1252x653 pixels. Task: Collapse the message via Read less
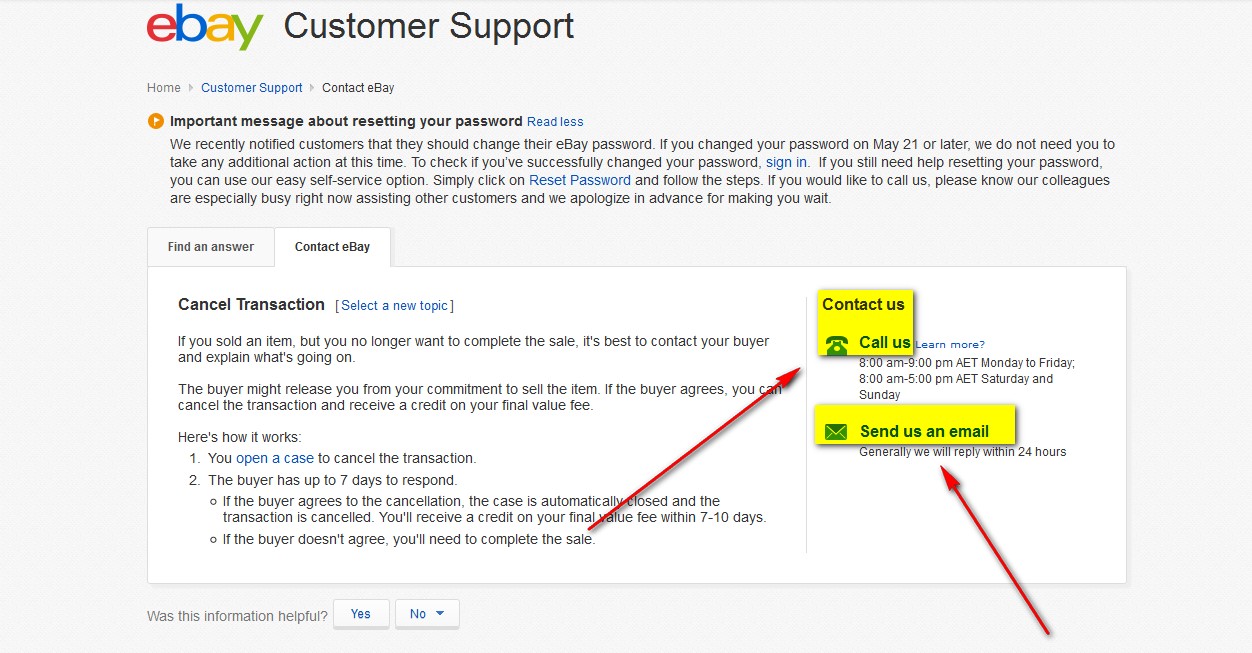555,121
